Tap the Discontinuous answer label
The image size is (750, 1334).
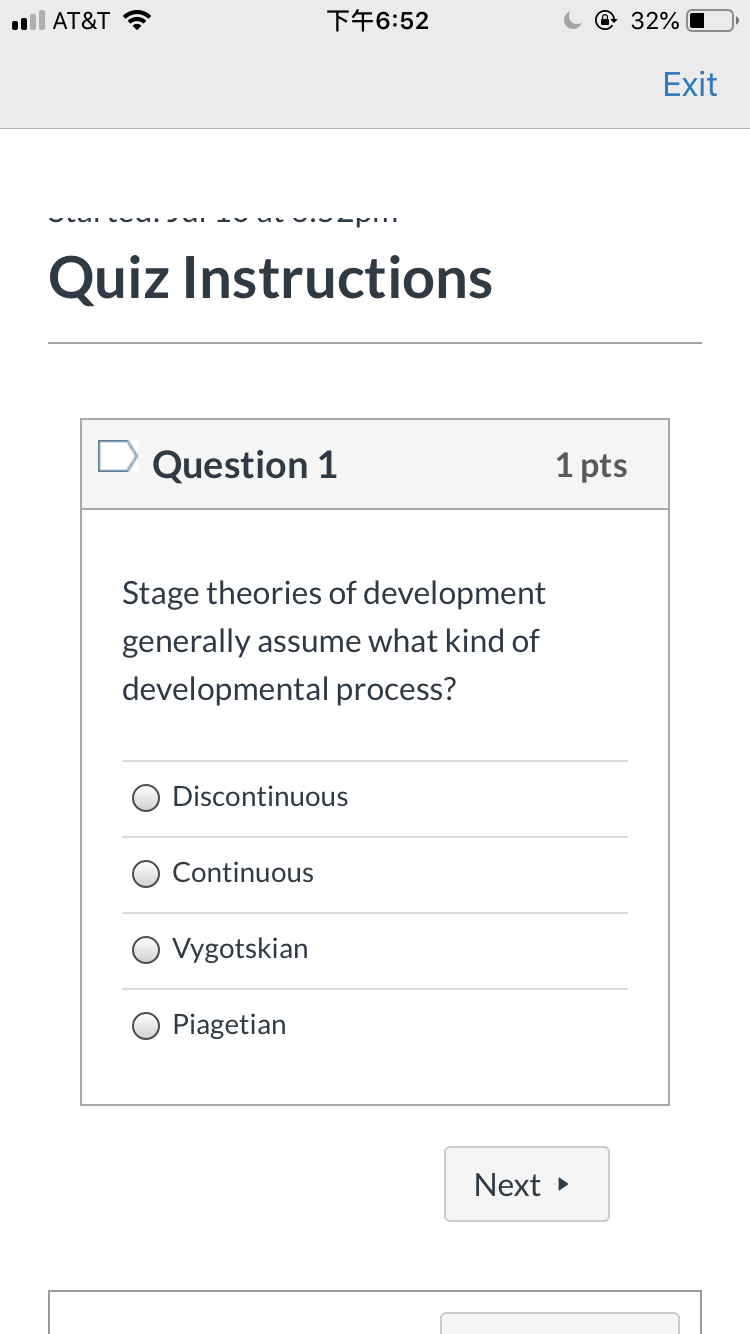point(260,797)
